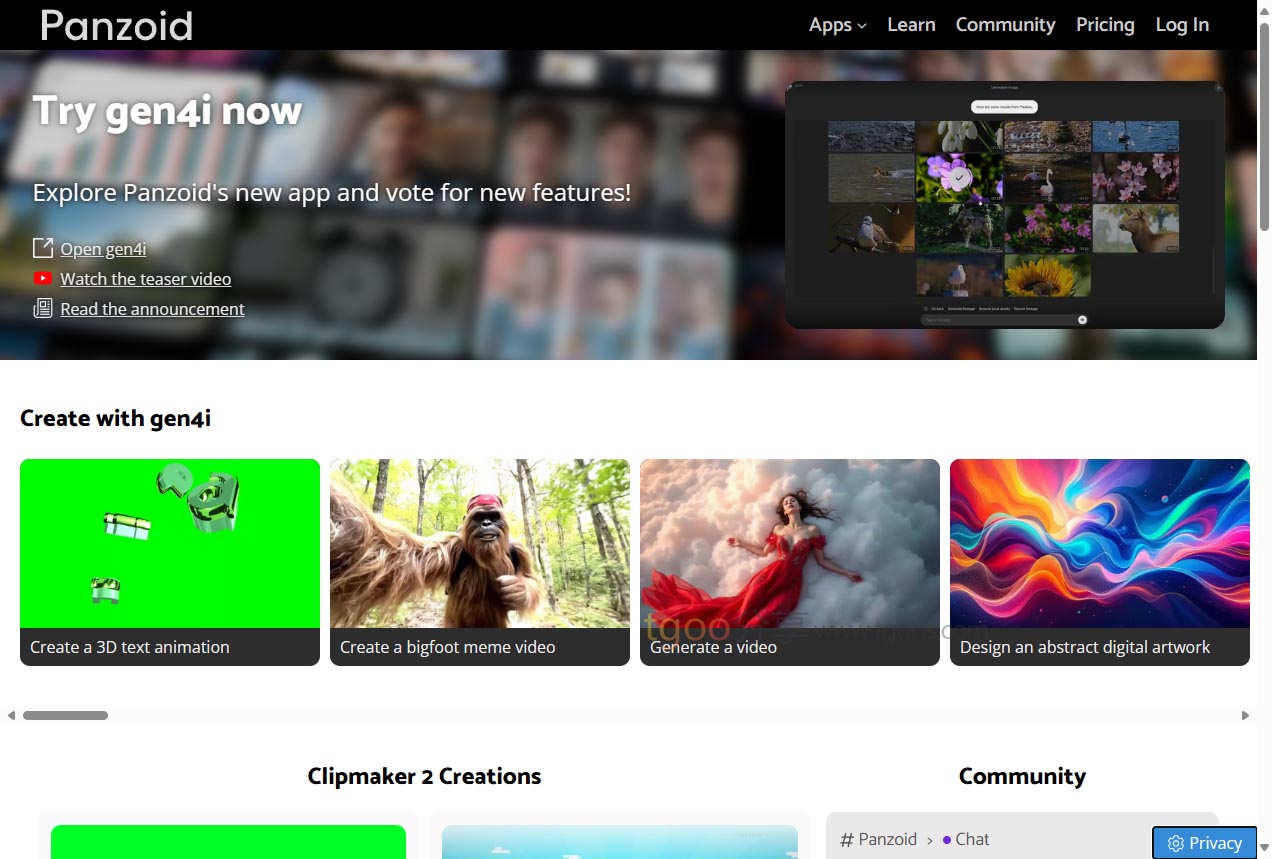Viewport: 1272px width, 859px height.
Task: Click the external-link icon beside Open gen4i
Action: (43, 248)
